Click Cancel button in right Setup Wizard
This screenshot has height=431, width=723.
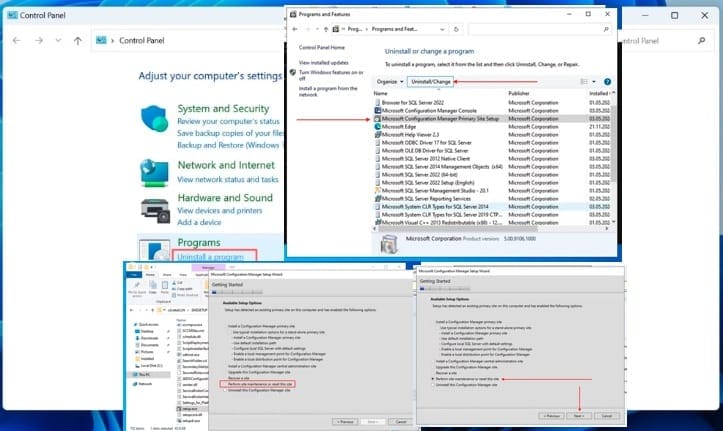point(607,416)
